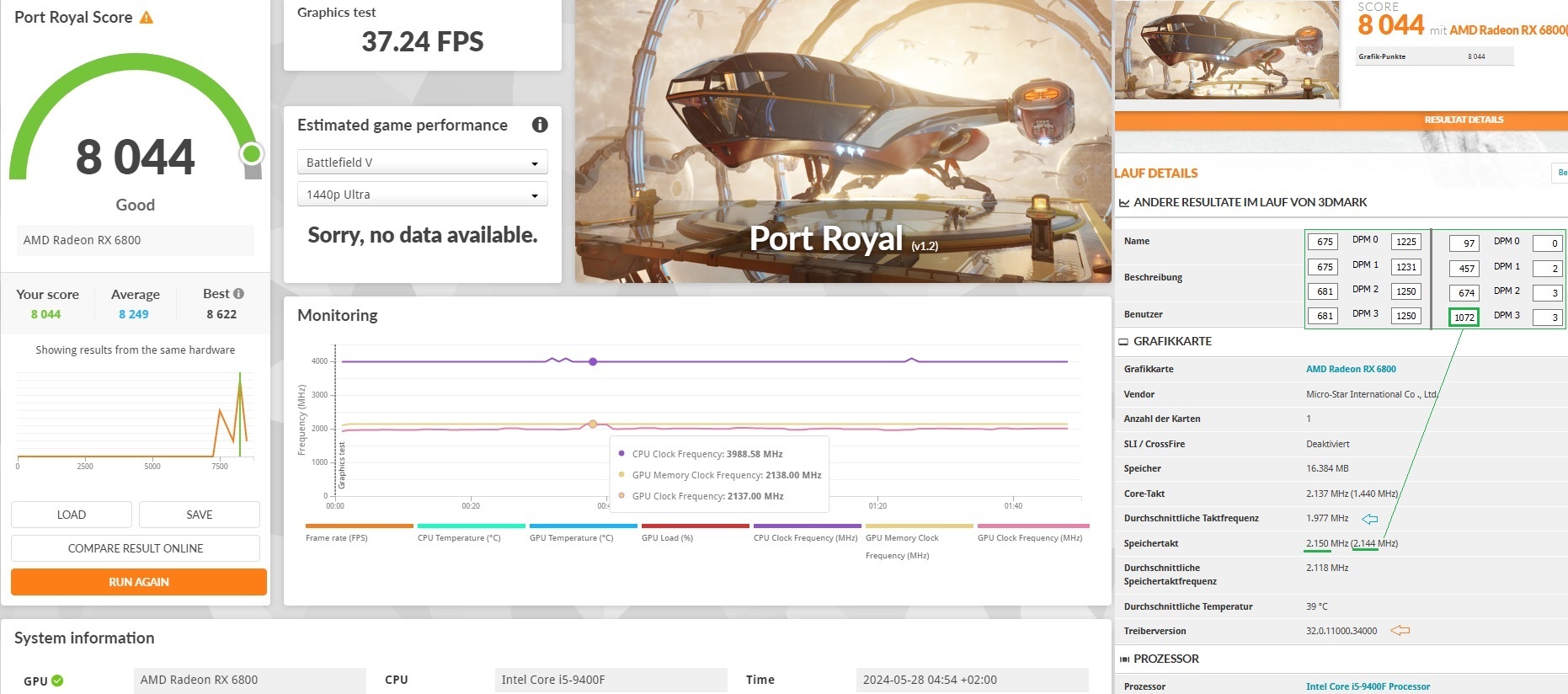1568x694 pixels.
Task: Click the Durchschnittliche Taktfrequenz 1.977 MHz value
Action: [x=1327, y=518]
